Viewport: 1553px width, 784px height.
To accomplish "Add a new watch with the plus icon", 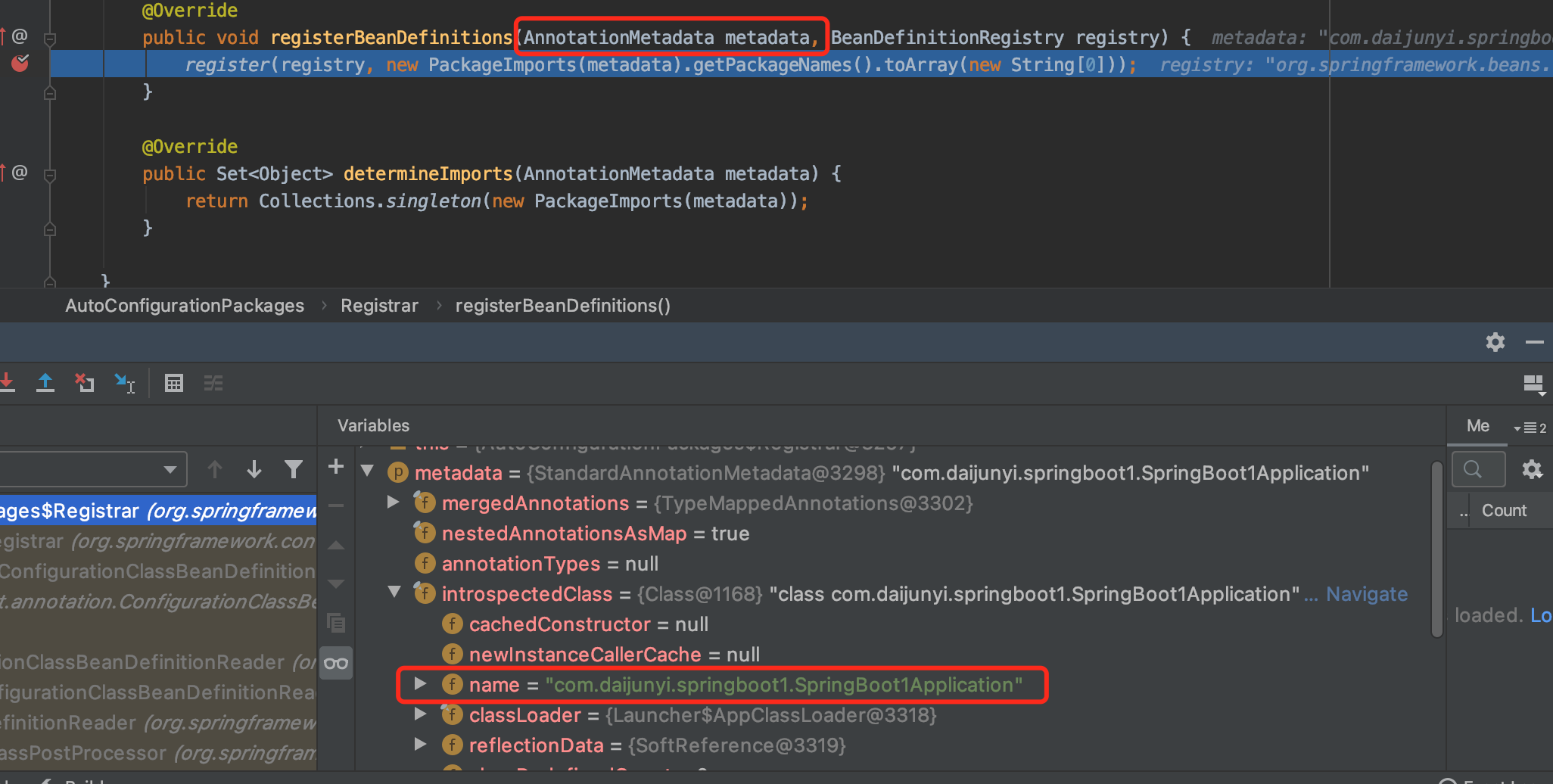I will click(336, 467).
